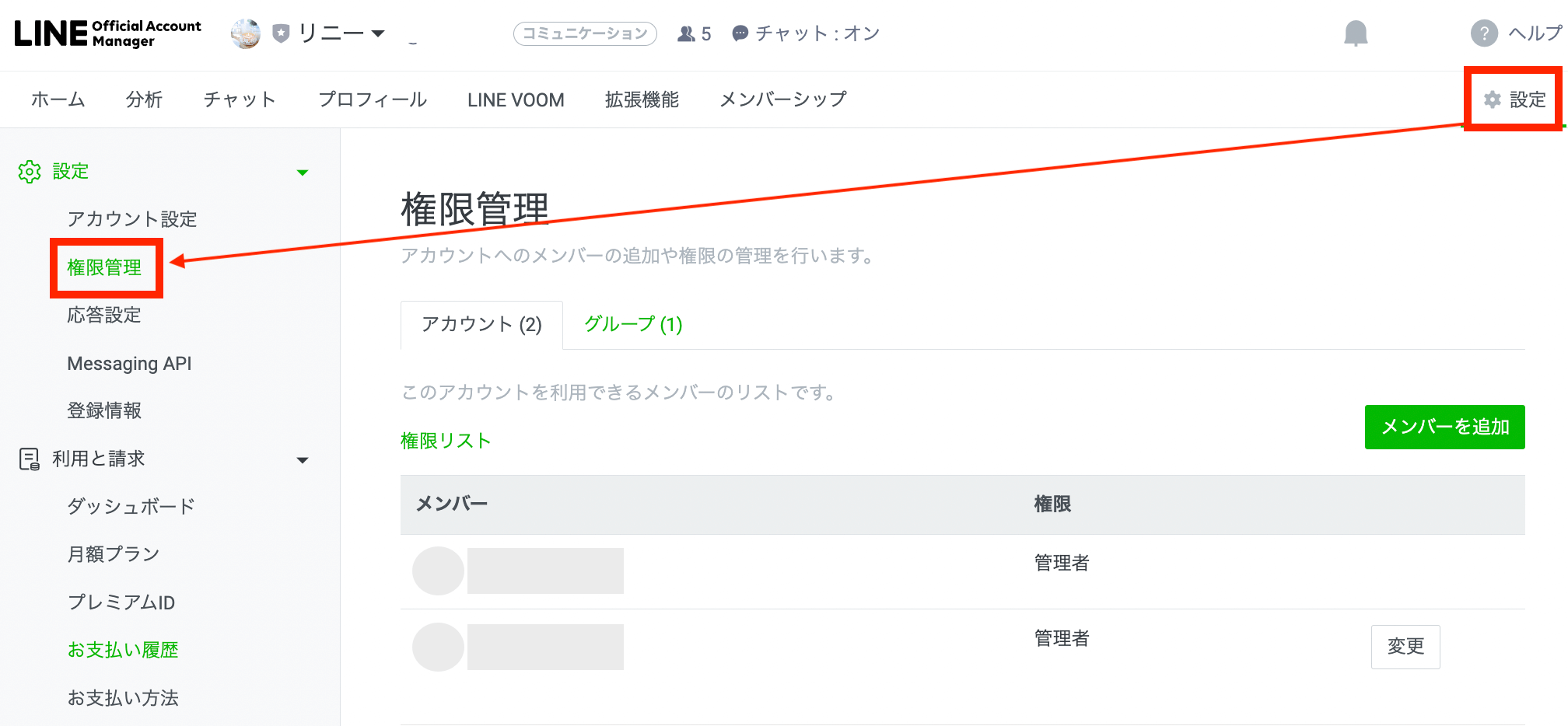This screenshot has height=726, width=1568.
Task: Open the LINE VOOM menu item
Action: pyautogui.click(x=516, y=100)
